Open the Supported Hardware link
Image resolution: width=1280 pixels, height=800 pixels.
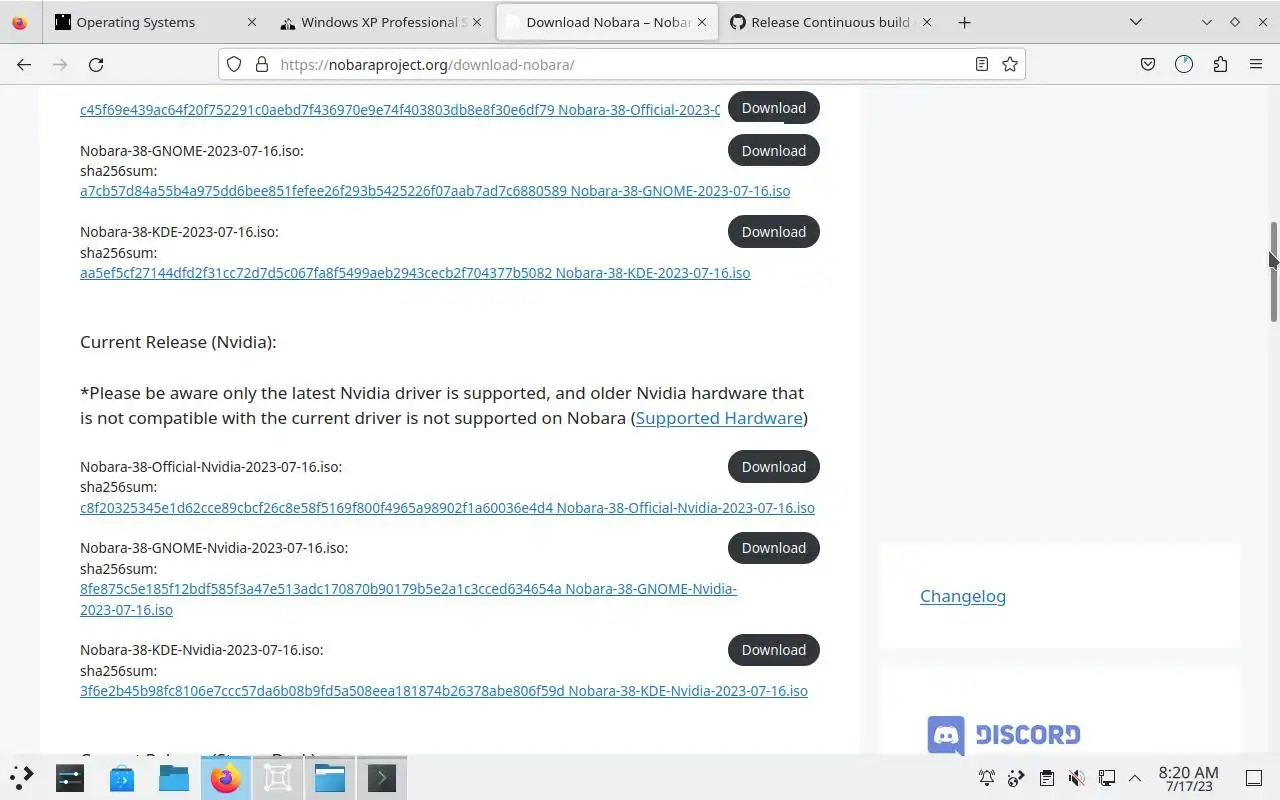click(719, 418)
